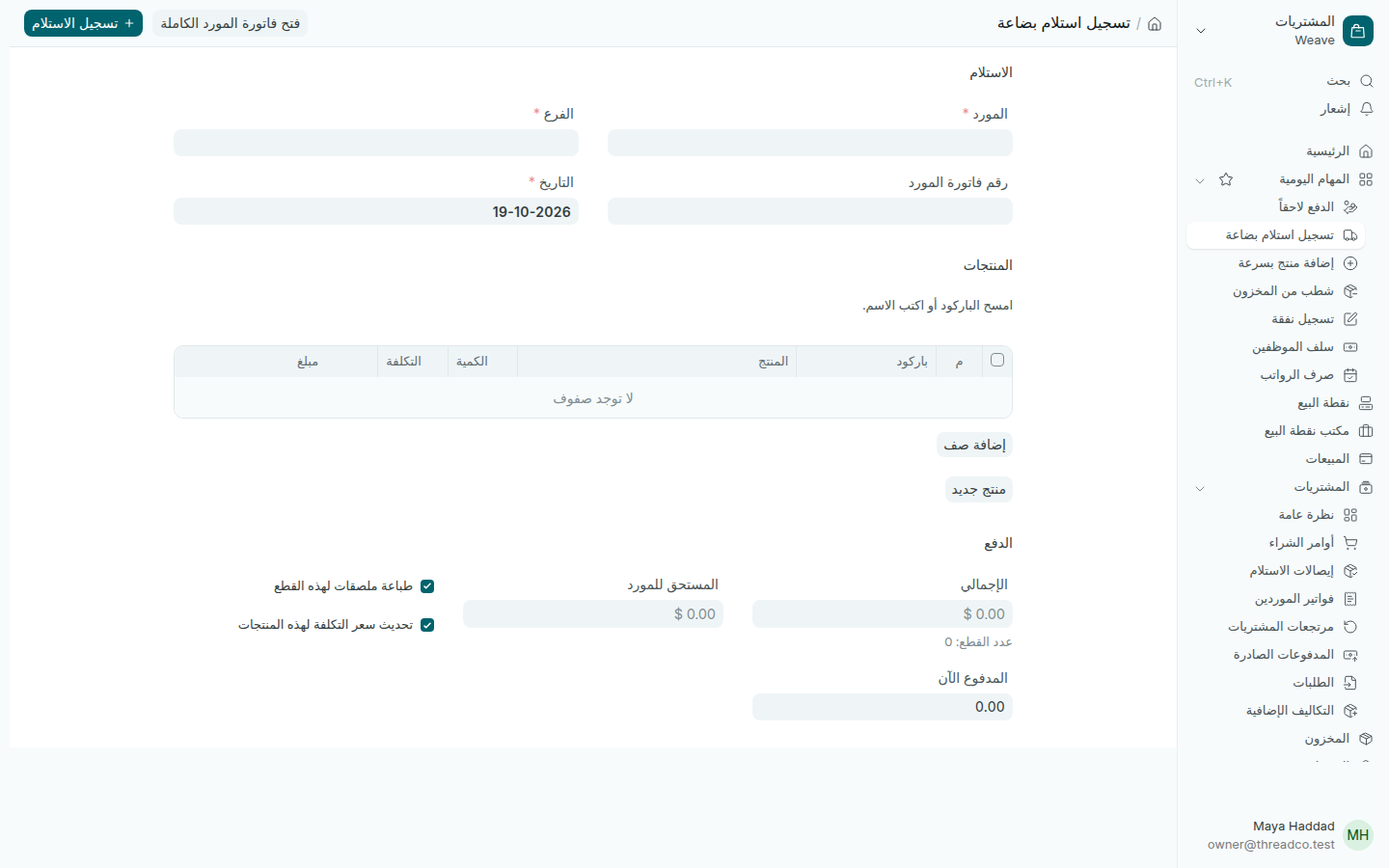Click the التكاليف الإضافية sidebar item
The image size is (1389, 868).
tap(1275, 711)
